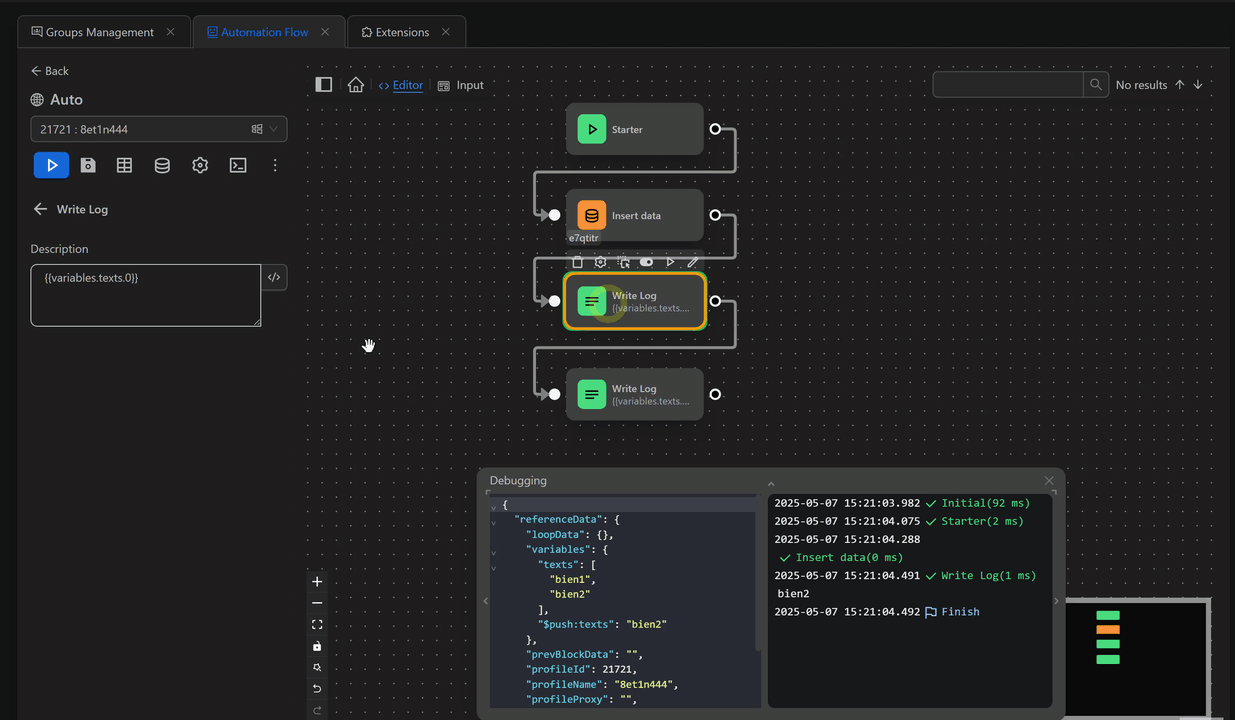Go back using the Back button
Screen dimensions: 1235x720
[x=49, y=70]
